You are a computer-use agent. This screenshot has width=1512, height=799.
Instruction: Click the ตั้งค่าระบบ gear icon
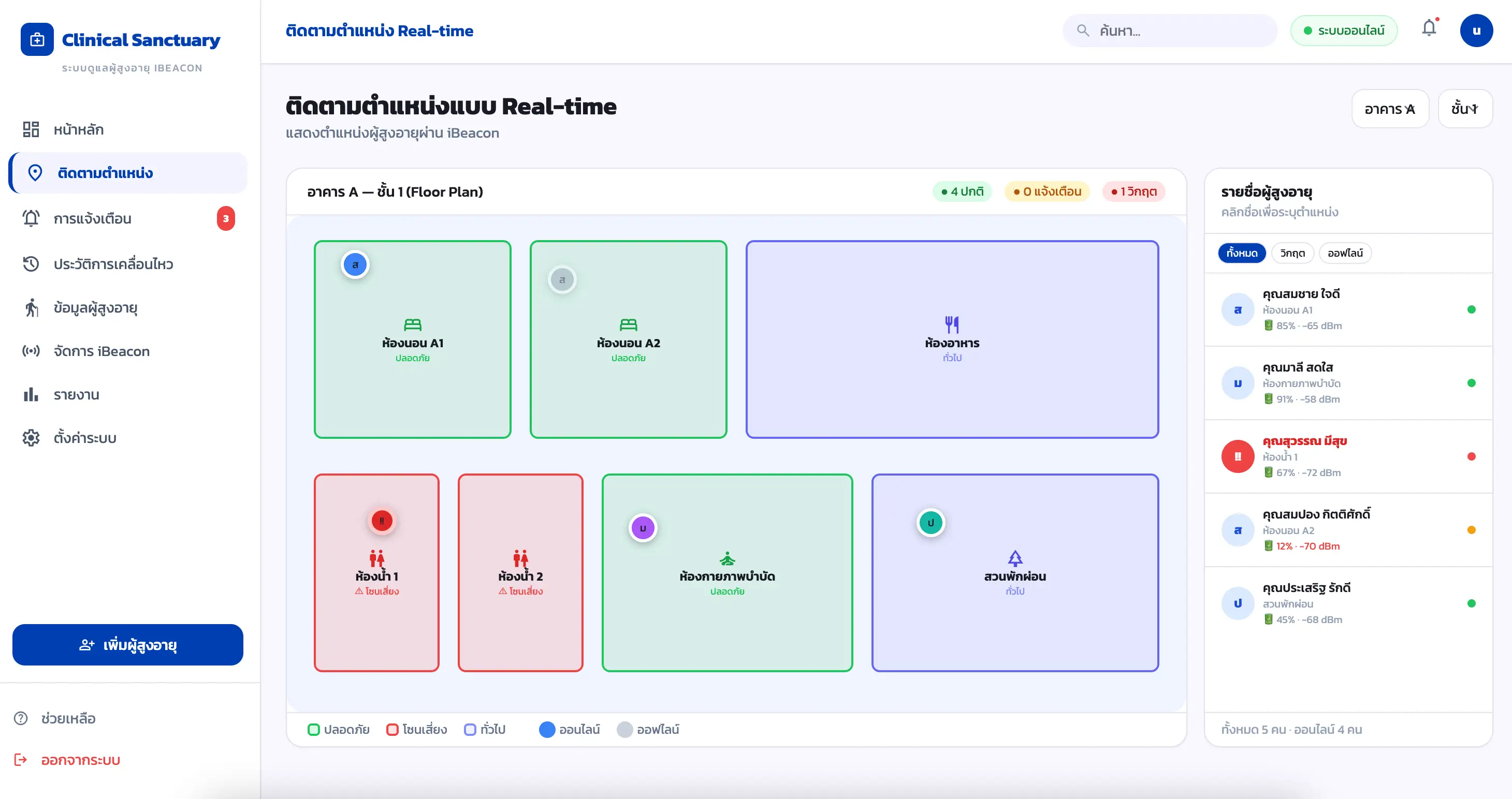[x=31, y=438]
